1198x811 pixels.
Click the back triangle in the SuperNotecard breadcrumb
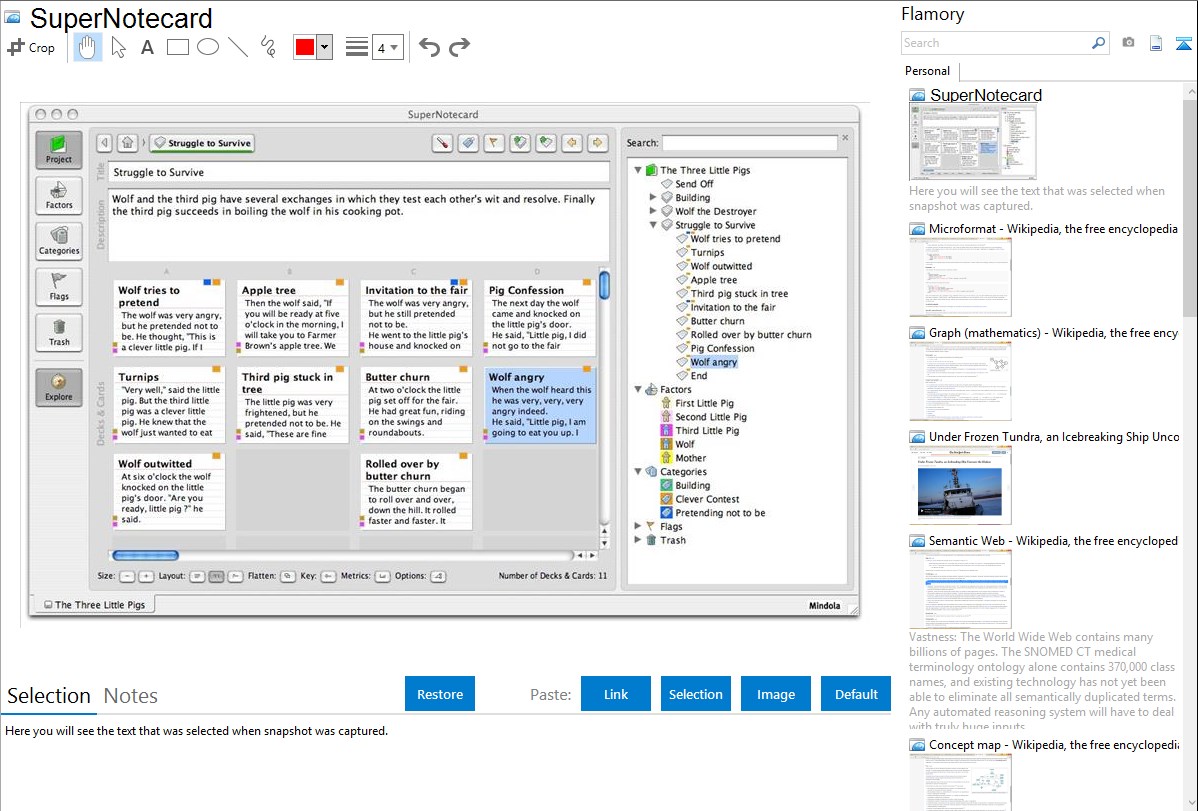coord(105,143)
